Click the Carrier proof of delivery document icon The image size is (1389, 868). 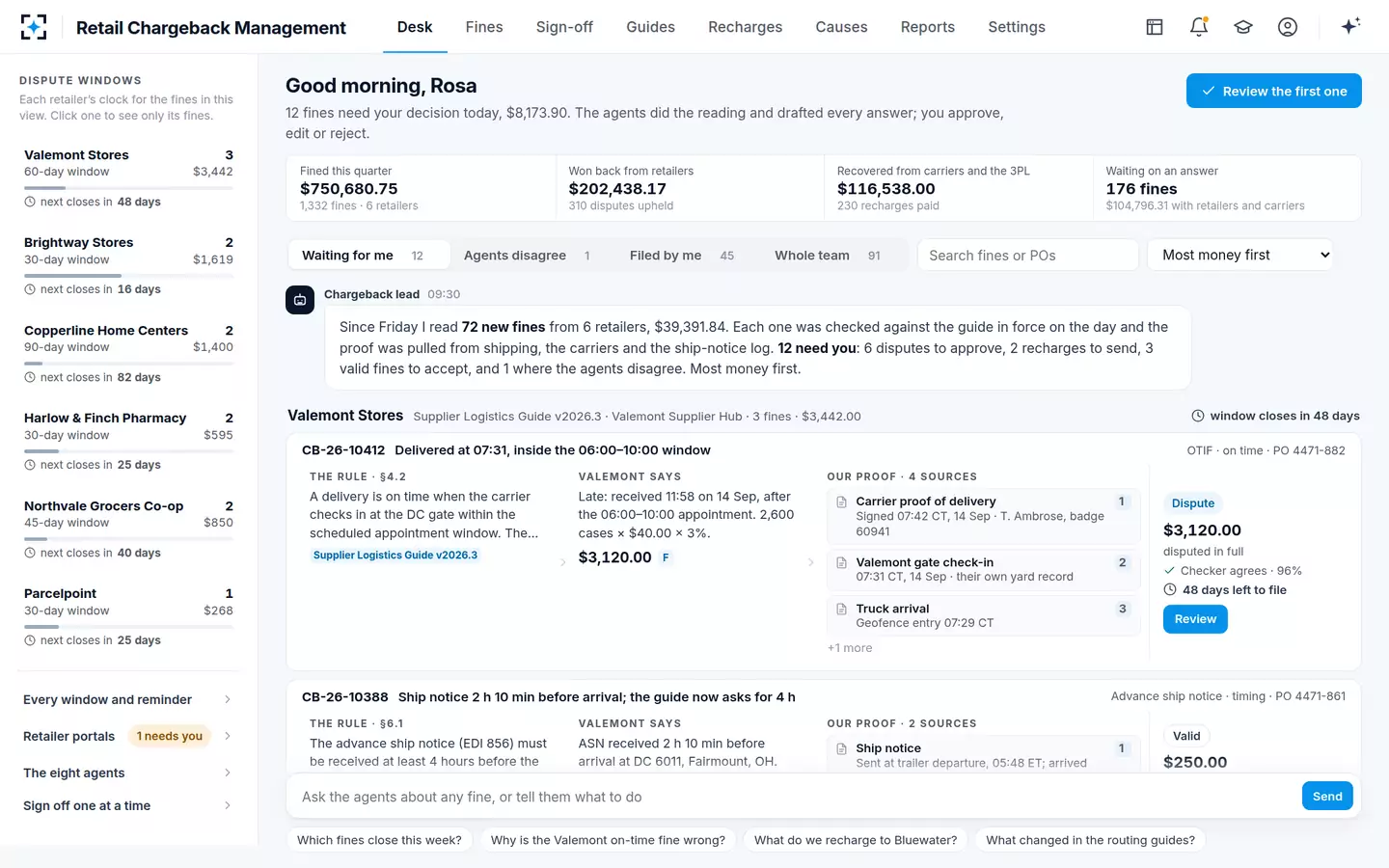coord(841,502)
